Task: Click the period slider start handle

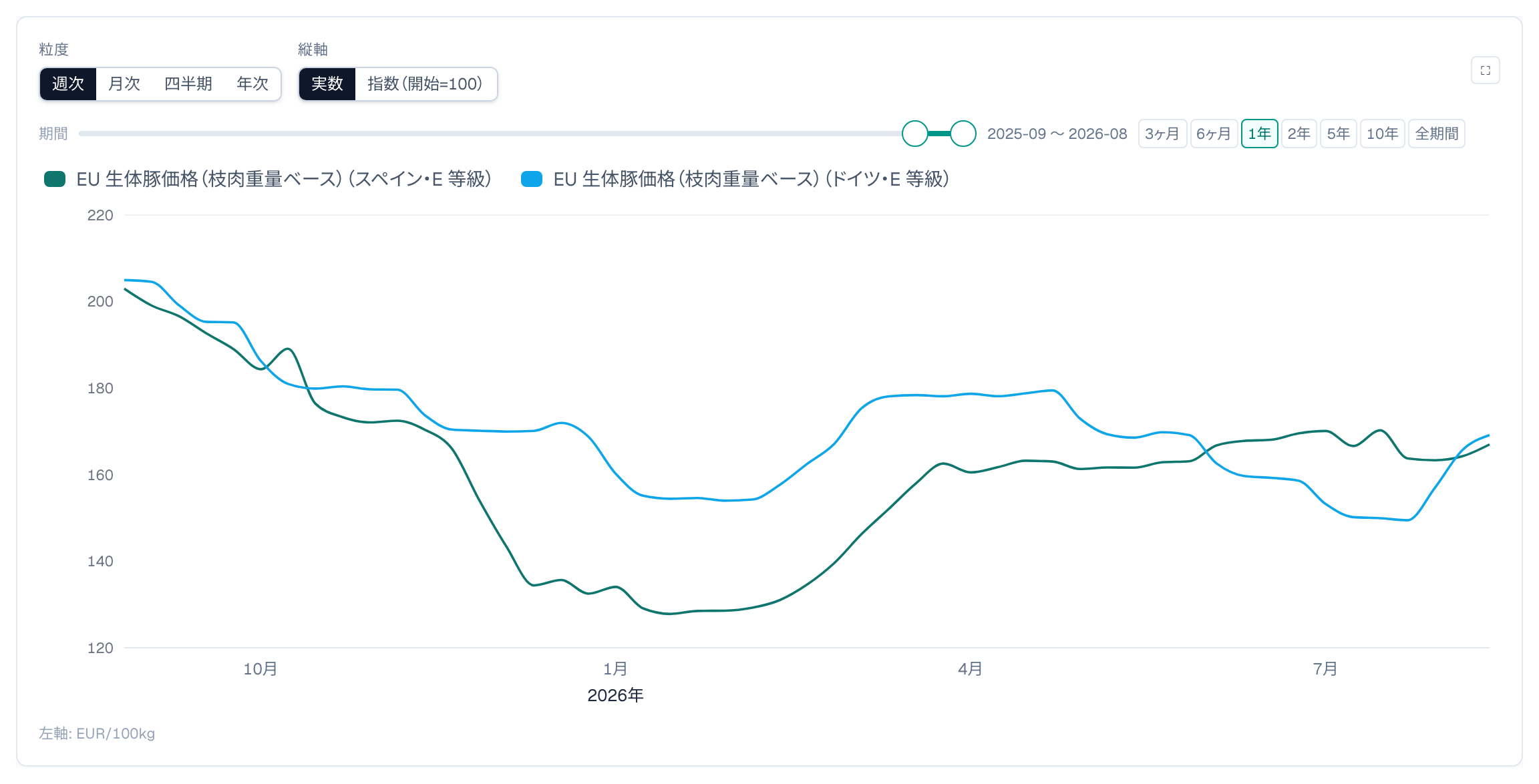Action: [915, 134]
